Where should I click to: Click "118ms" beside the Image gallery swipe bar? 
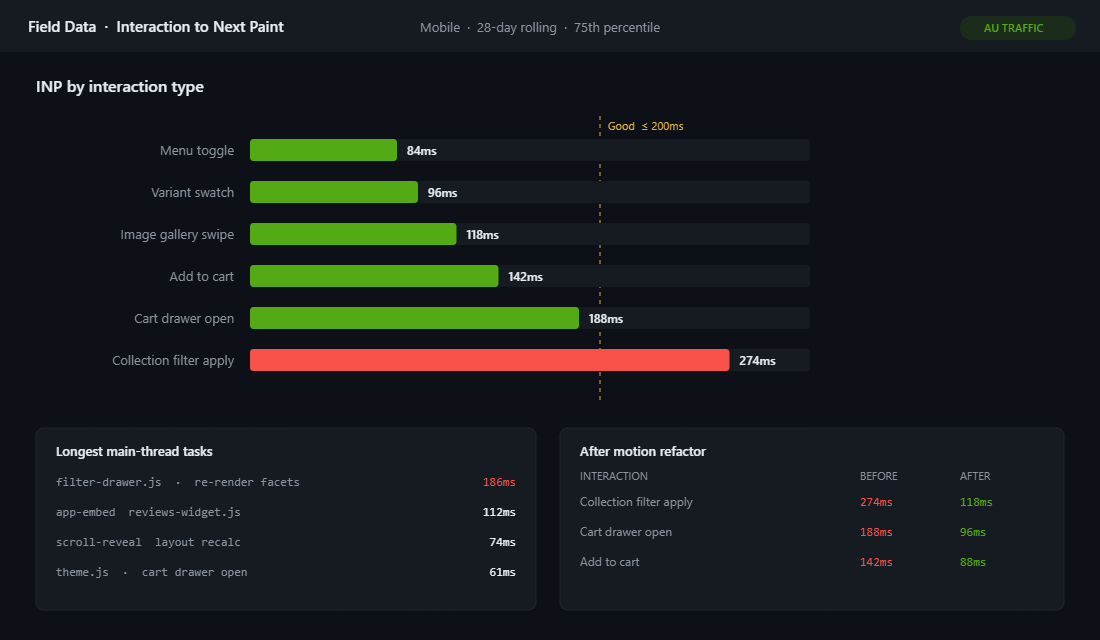point(483,235)
